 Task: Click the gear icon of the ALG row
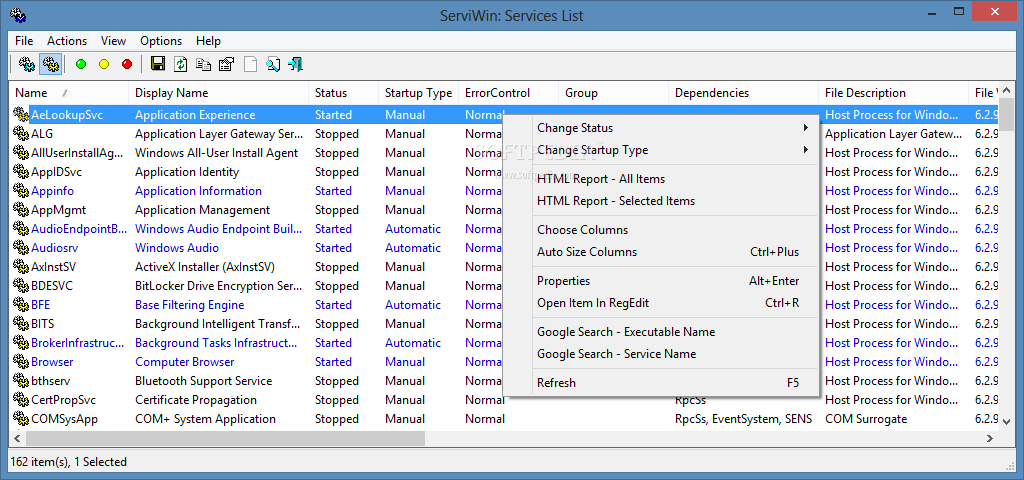(x=21, y=134)
